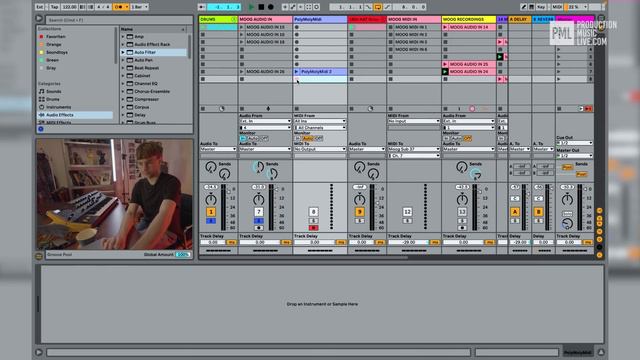
Task: Toggle MIDI Arrangement Overdub plus icon
Action: [285, 7]
